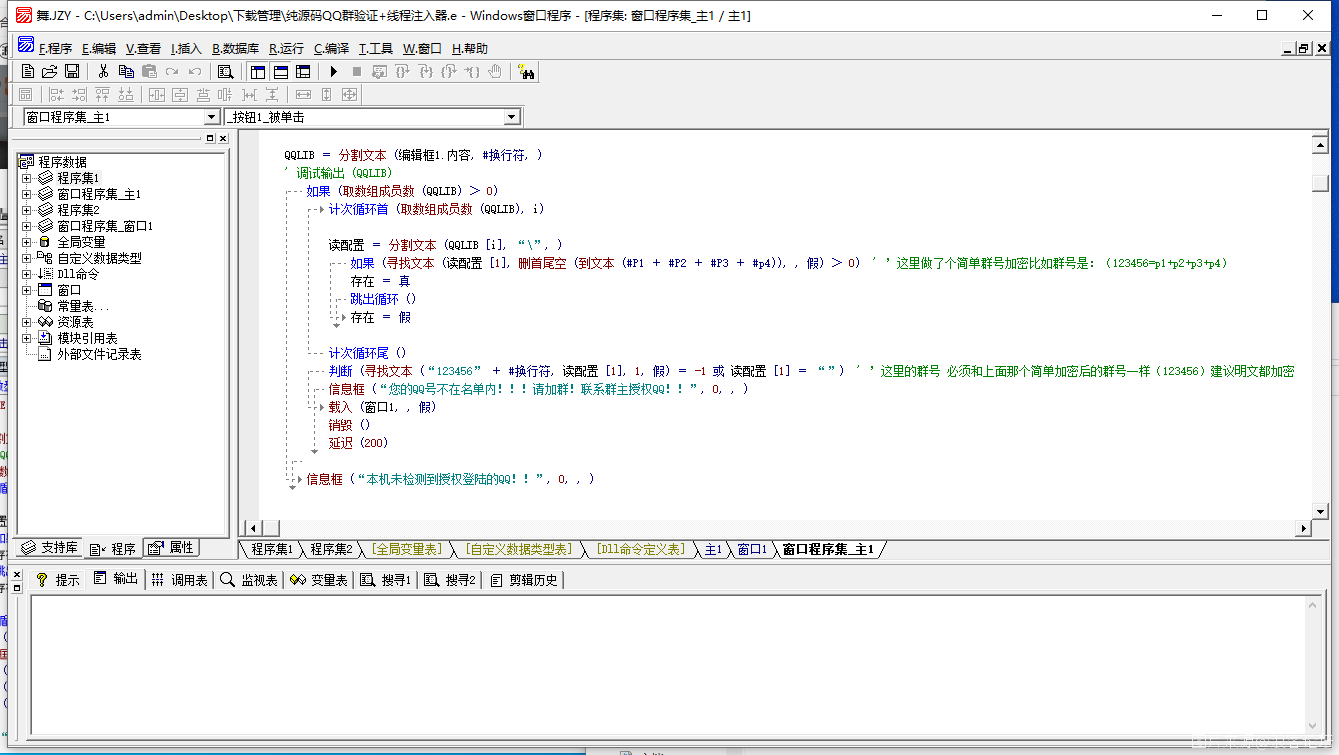The width and height of the screenshot is (1339, 755).
Task: Expand the 自定义数据类型 tree node
Action: tap(27, 258)
